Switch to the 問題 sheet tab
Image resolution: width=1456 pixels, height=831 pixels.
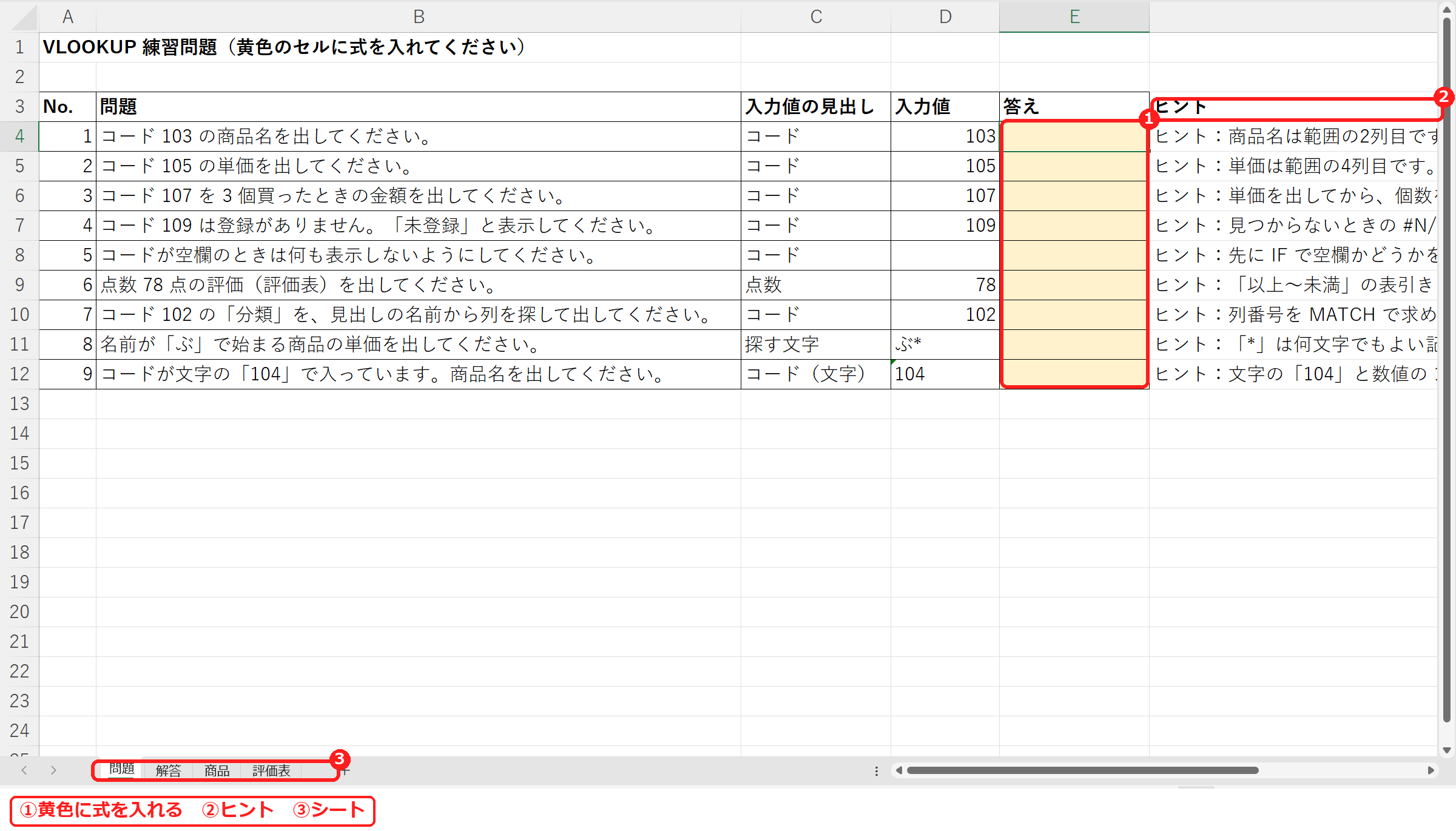[121, 770]
